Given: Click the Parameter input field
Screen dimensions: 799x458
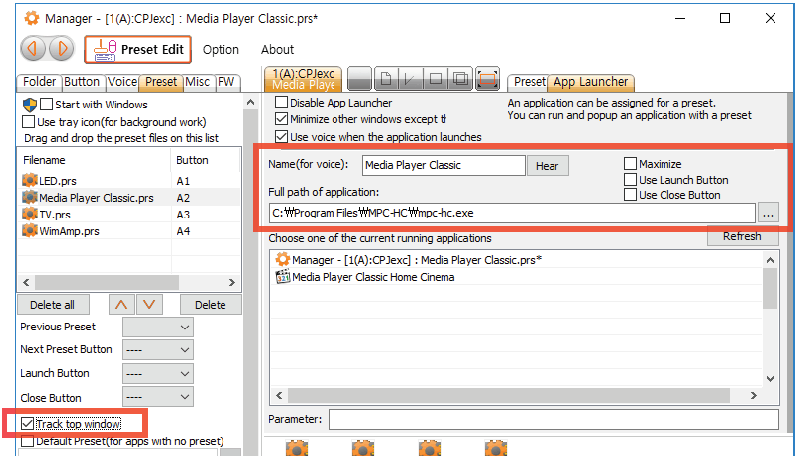Looking at the screenshot, I should coord(554,419).
